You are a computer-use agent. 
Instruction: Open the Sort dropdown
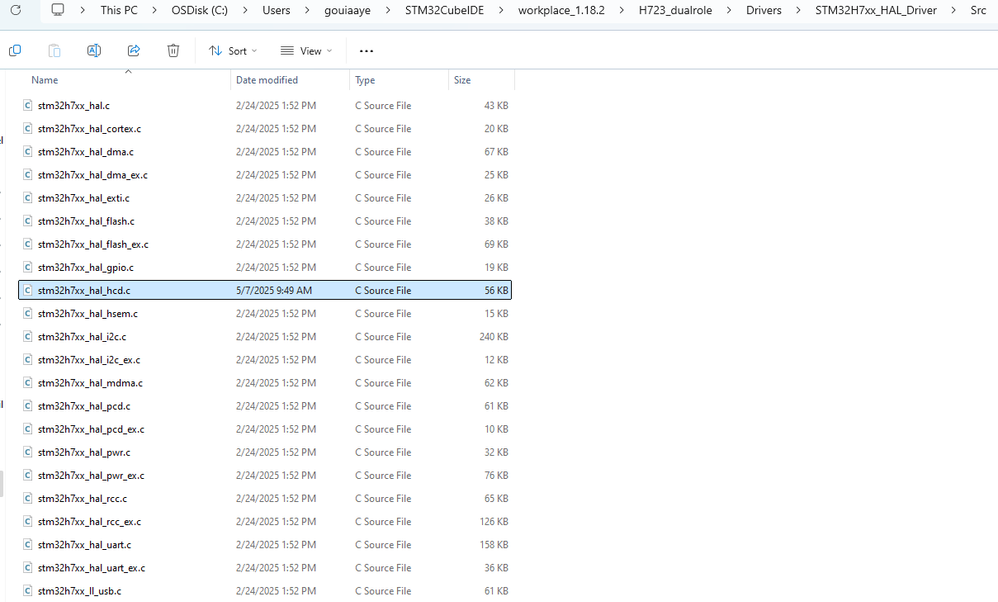[233, 51]
